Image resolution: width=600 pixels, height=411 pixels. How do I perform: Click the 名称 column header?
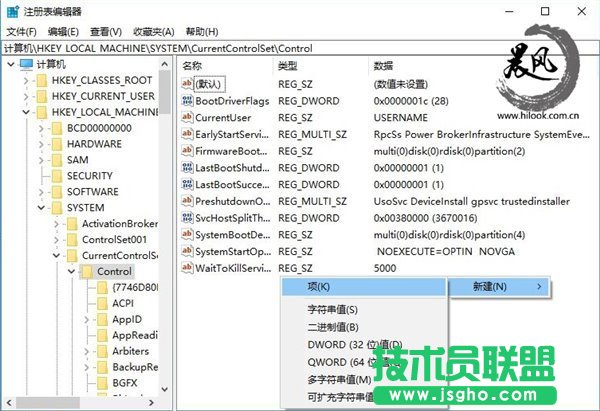pos(192,65)
